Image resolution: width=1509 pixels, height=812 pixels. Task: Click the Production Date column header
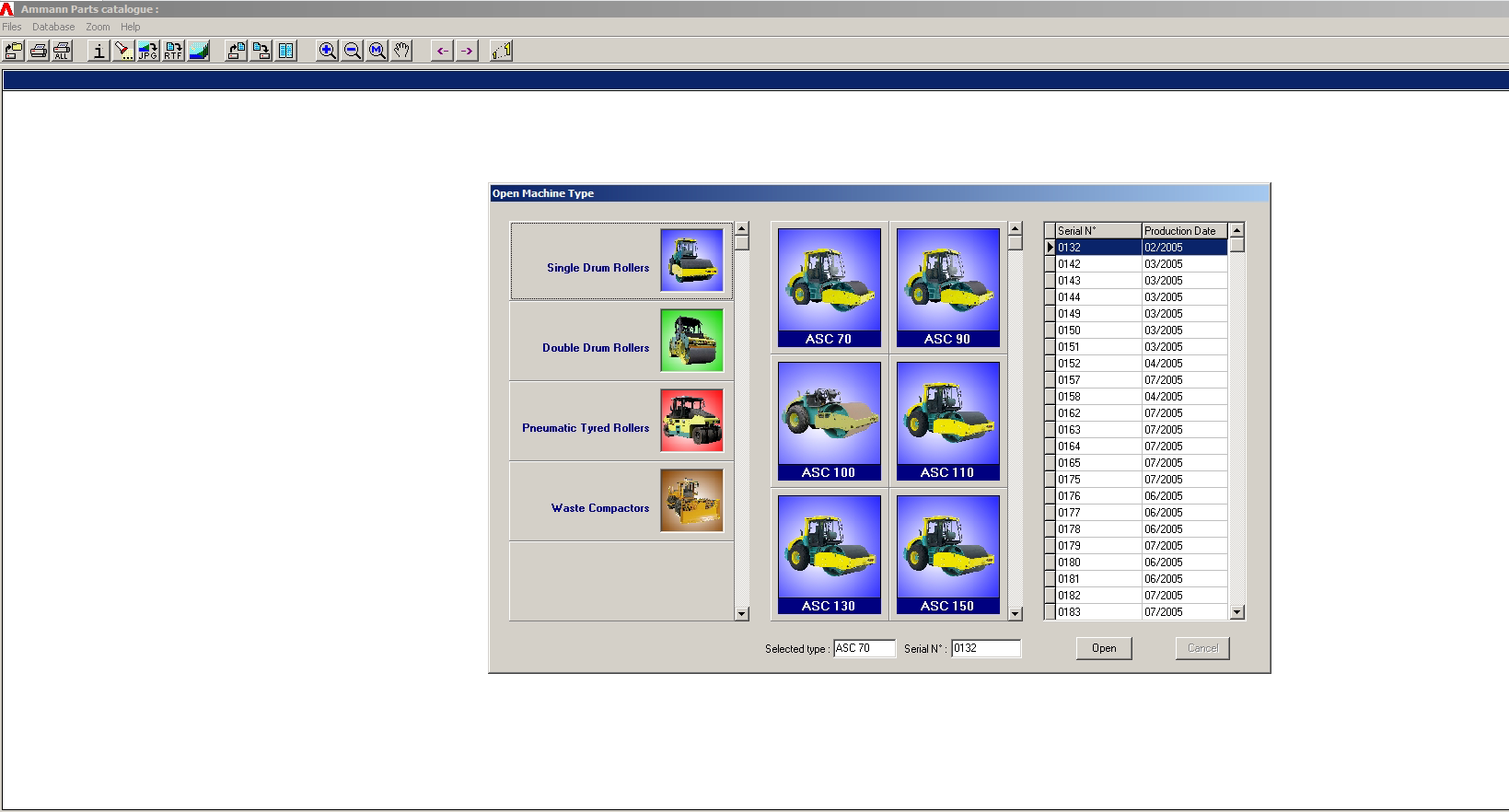pyautogui.click(x=1185, y=230)
